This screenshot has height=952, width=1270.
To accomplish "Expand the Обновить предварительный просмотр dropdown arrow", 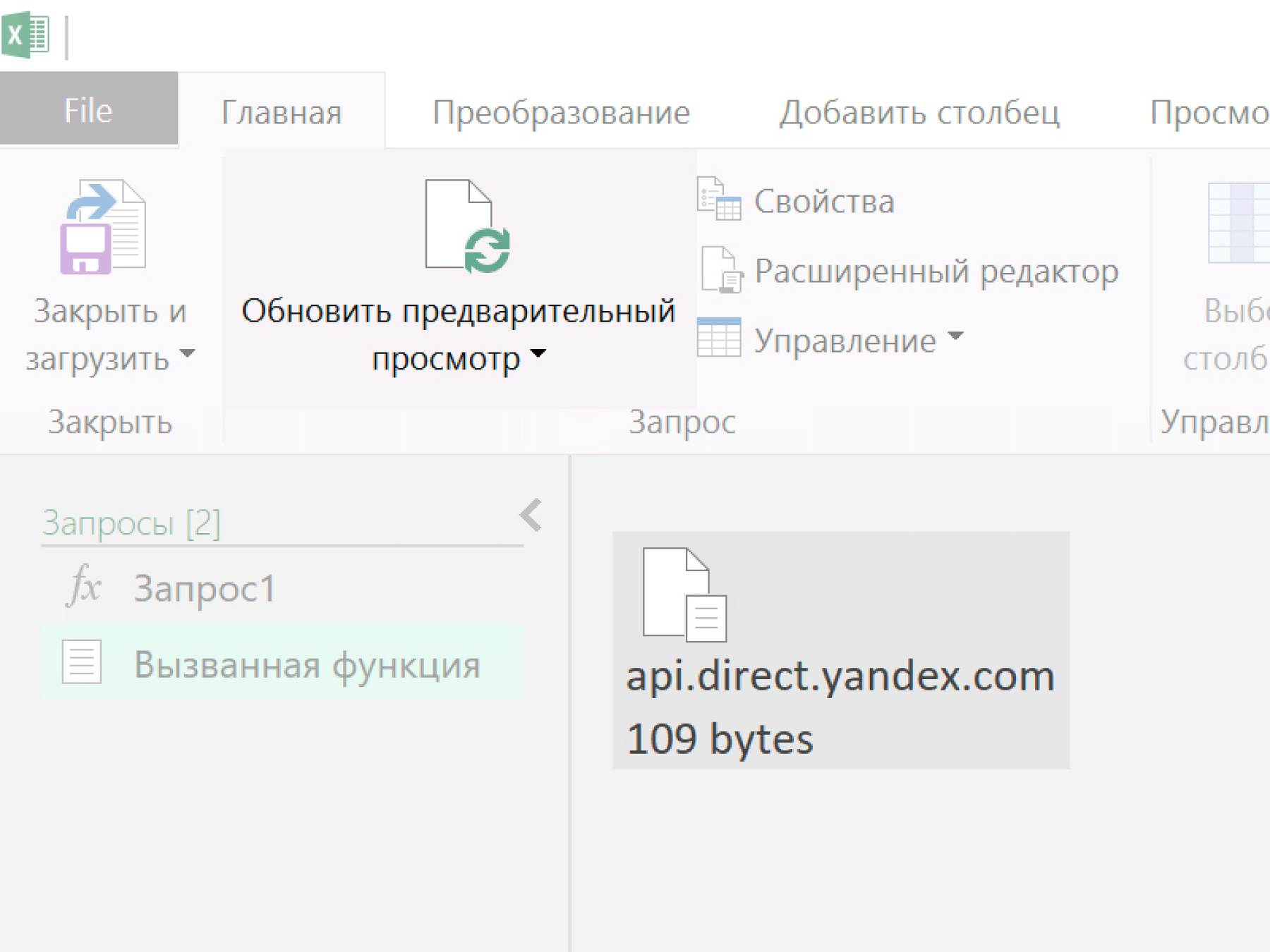I will point(538,353).
